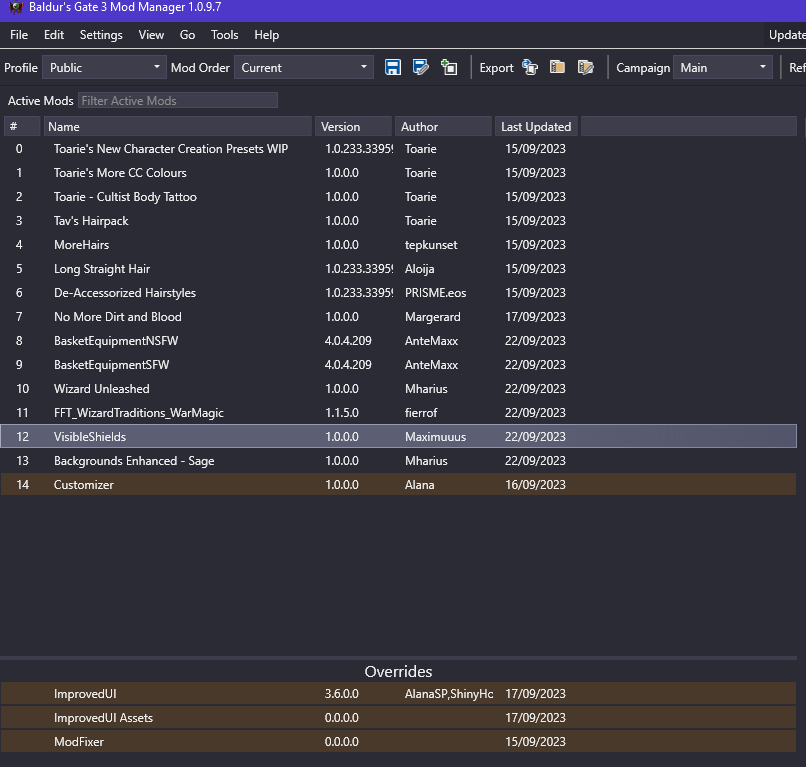Image resolution: width=806 pixels, height=767 pixels.
Task: Open the Settings menu
Action: 101,35
